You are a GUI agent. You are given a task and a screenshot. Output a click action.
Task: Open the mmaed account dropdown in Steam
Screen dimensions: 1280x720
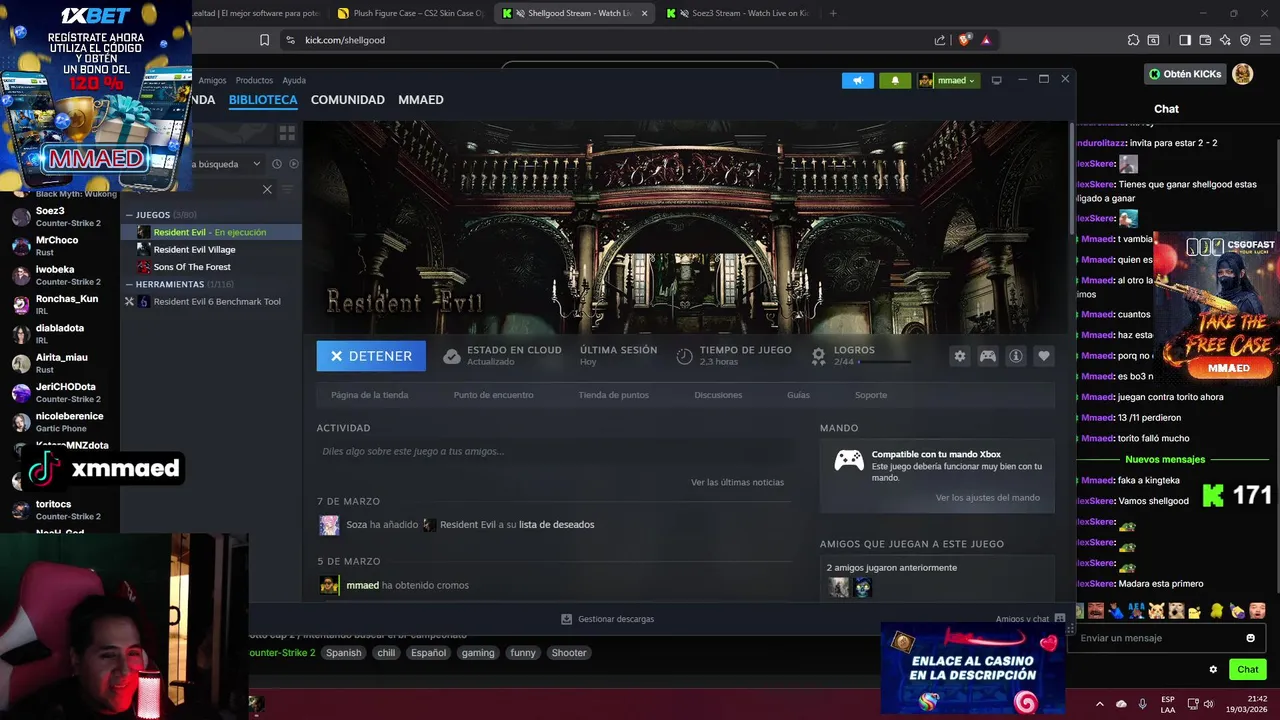pyautogui.click(x=948, y=80)
